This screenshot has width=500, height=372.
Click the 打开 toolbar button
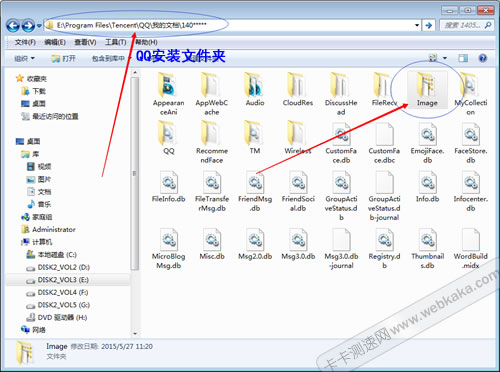63,59
